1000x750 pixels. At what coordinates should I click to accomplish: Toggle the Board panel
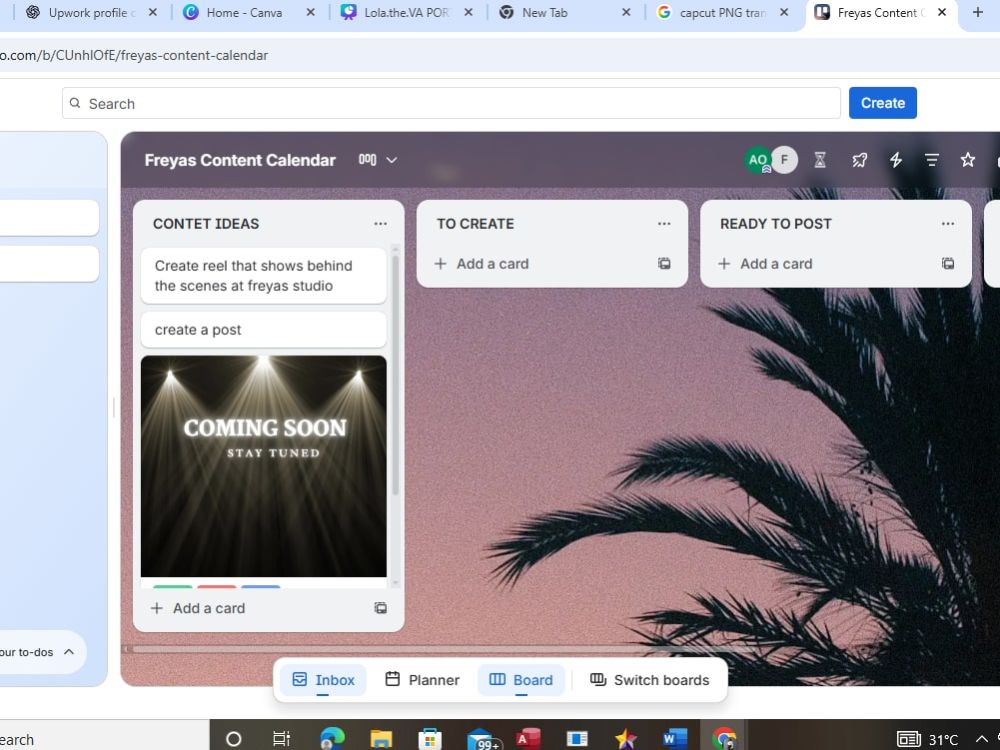click(521, 680)
